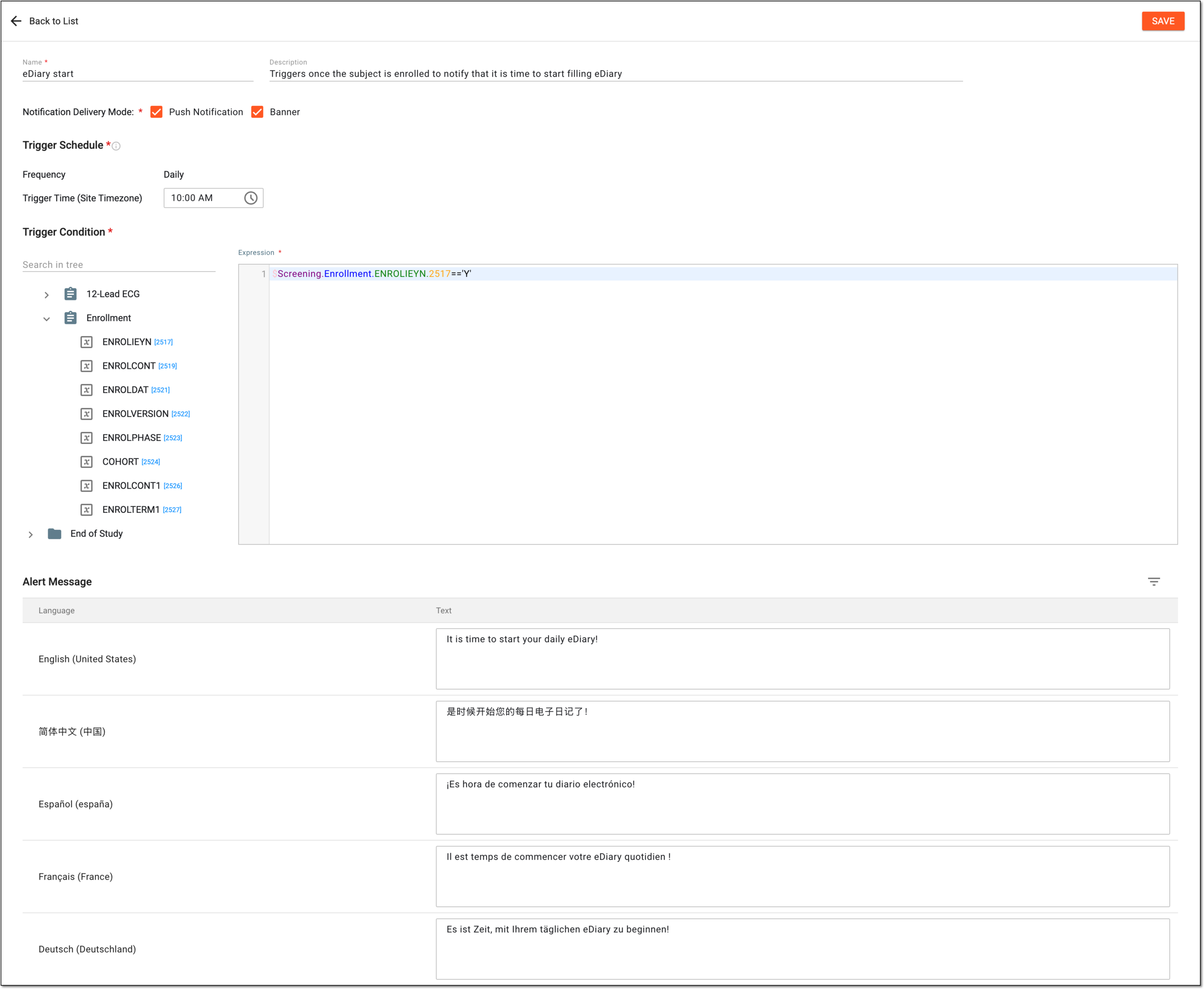The width and height of the screenshot is (1204, 989).
Task: Click the End of Study folder icon
Action: click(55, 534)
